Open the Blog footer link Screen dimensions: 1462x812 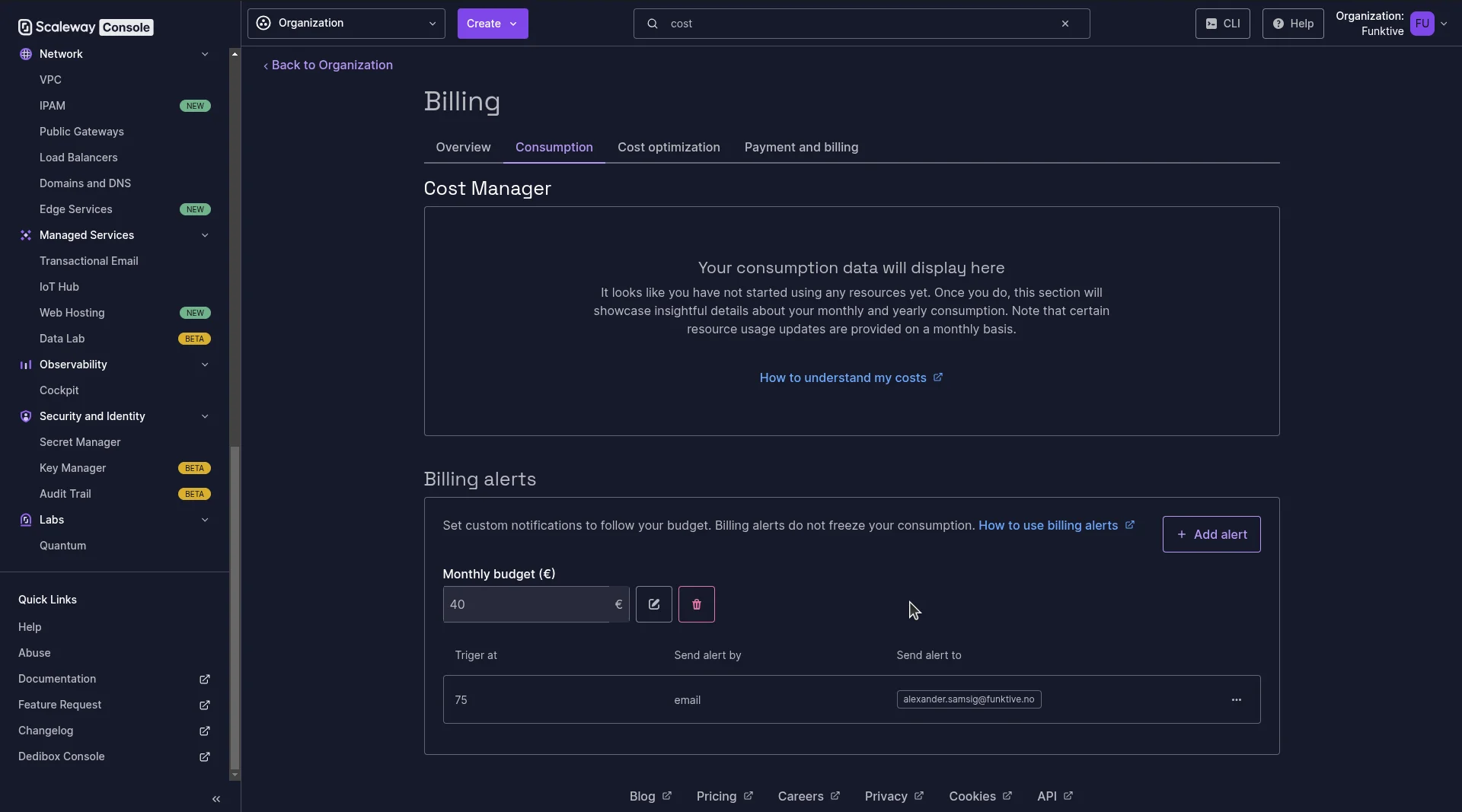[x=650, y=796]
